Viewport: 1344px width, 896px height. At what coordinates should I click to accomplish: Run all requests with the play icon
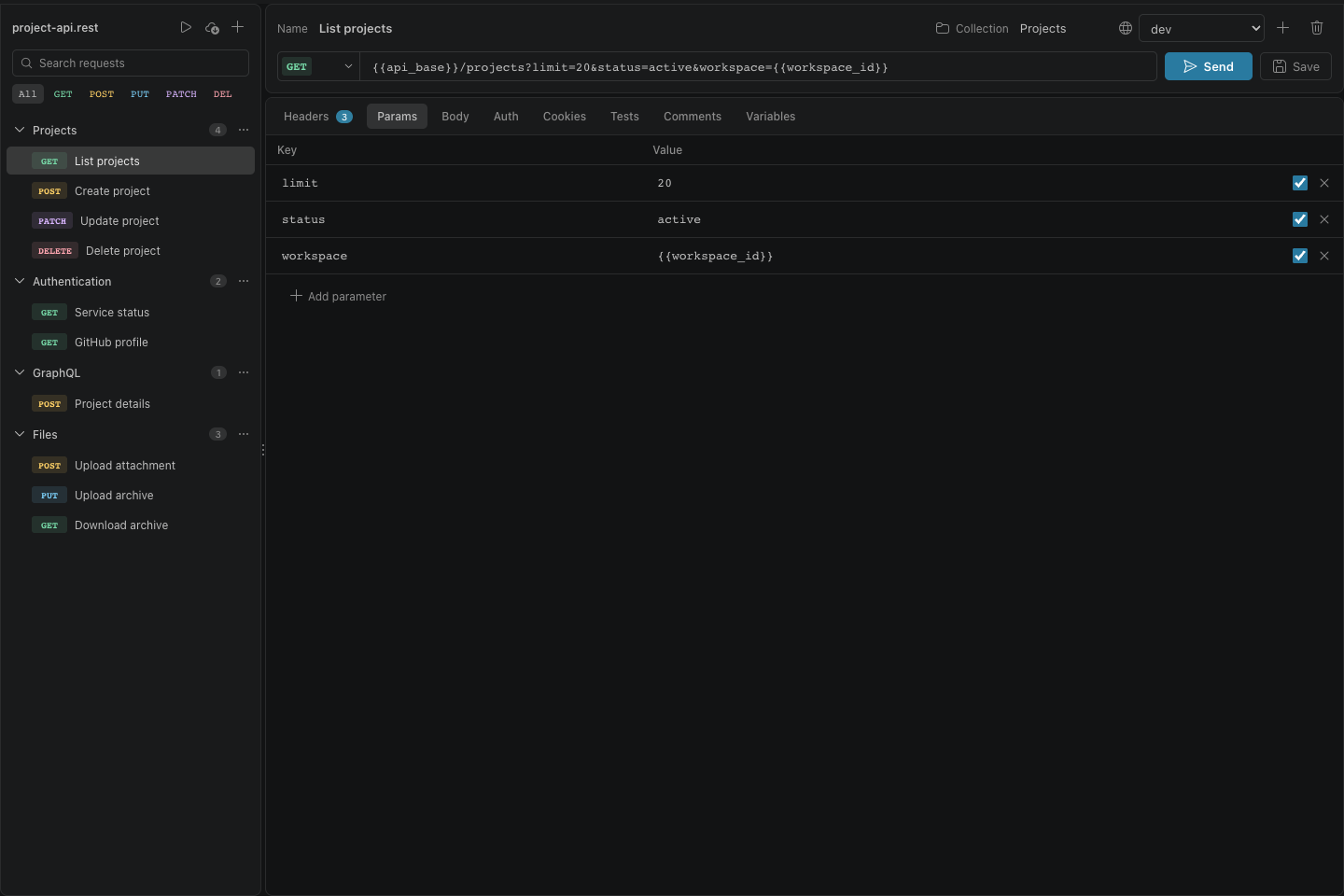(x=186, y=27)
